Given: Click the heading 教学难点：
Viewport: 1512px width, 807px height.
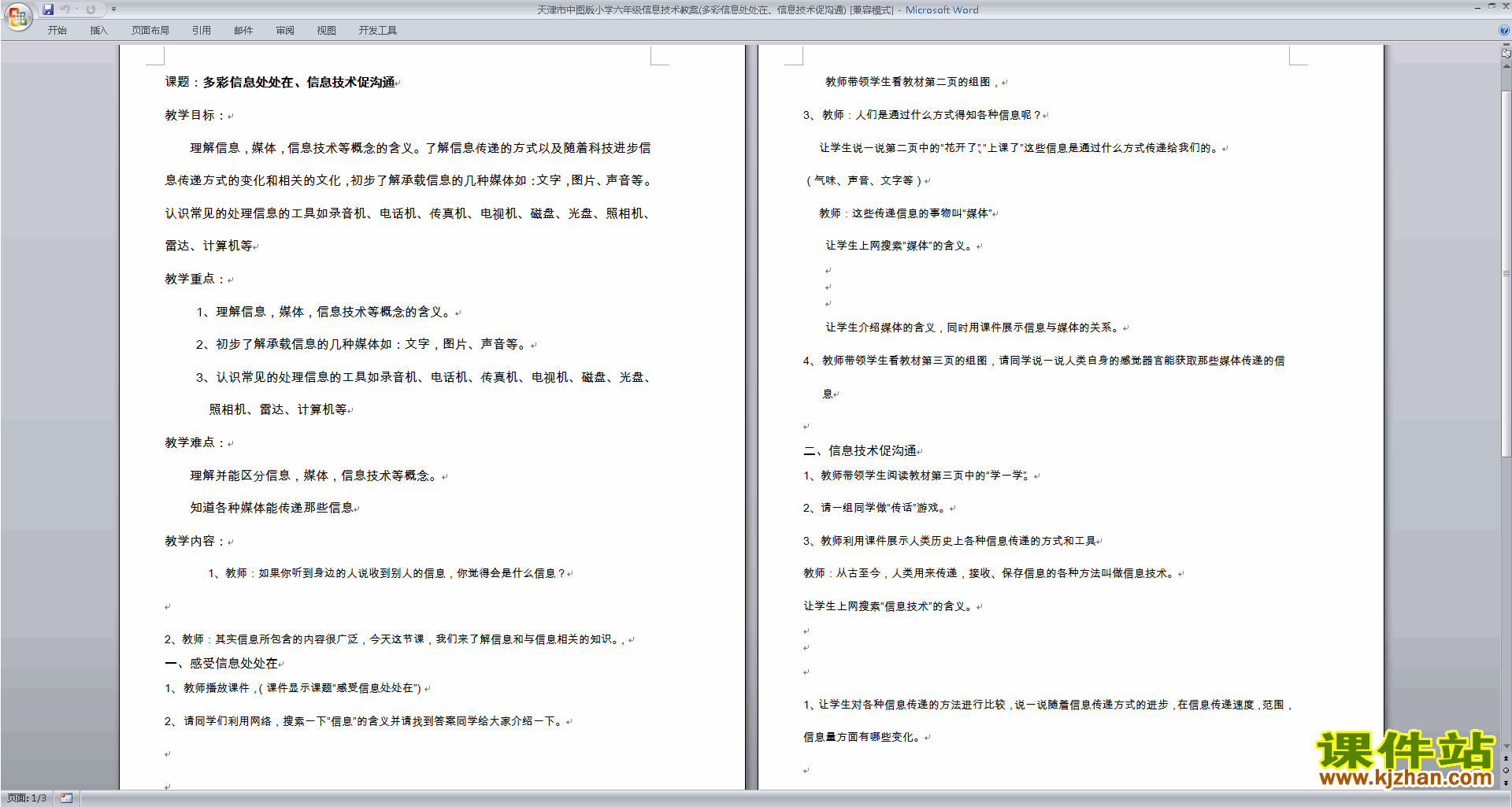Looking at the screenshot, I should 196,442.
